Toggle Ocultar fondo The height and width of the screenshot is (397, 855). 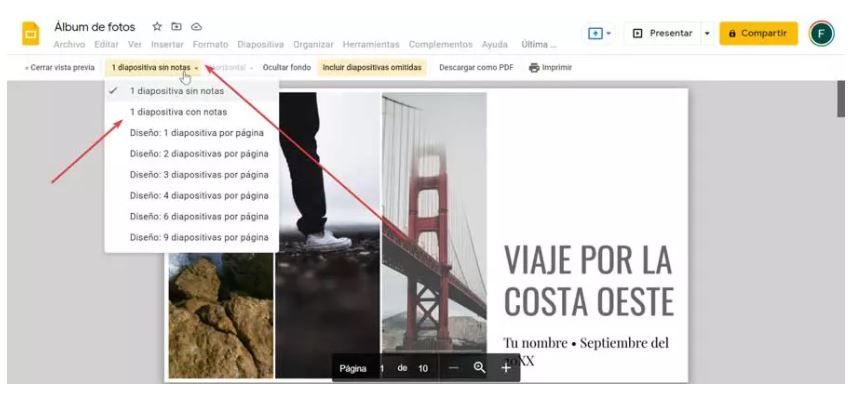tap(287, 68)
